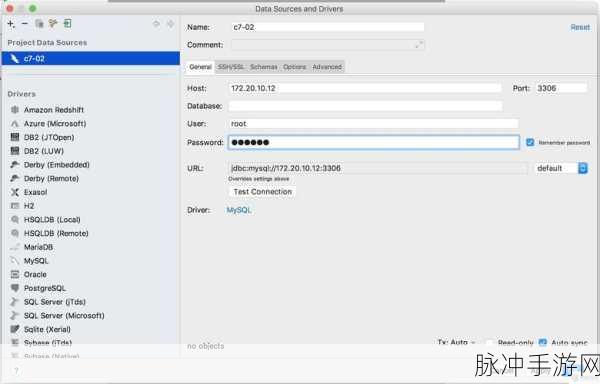The width and height of the screenshot is (600, 384).
Task: Click the remove data source minus icon
Action: pyautogui.click(x=25, y=24)
